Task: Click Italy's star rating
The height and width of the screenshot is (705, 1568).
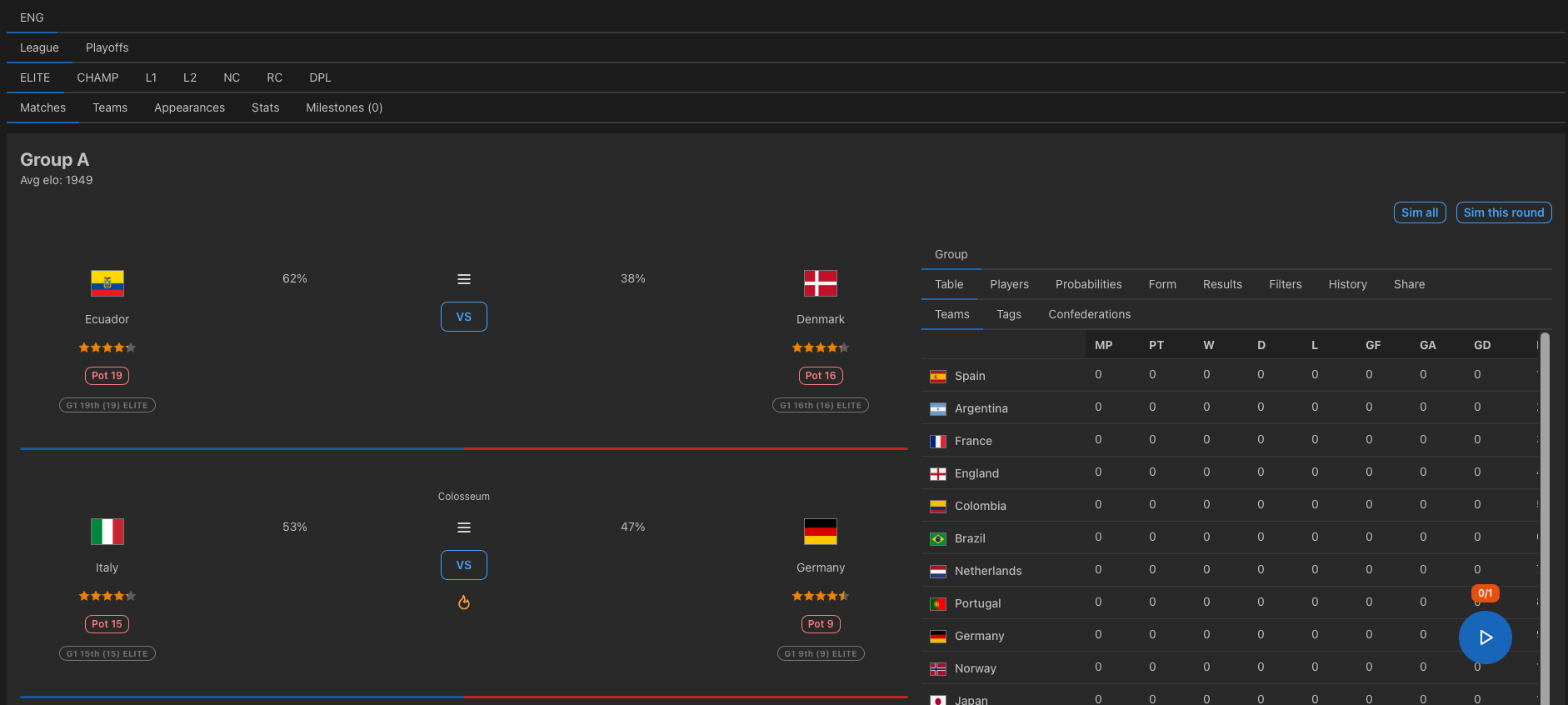Action: tap(107, 596)
